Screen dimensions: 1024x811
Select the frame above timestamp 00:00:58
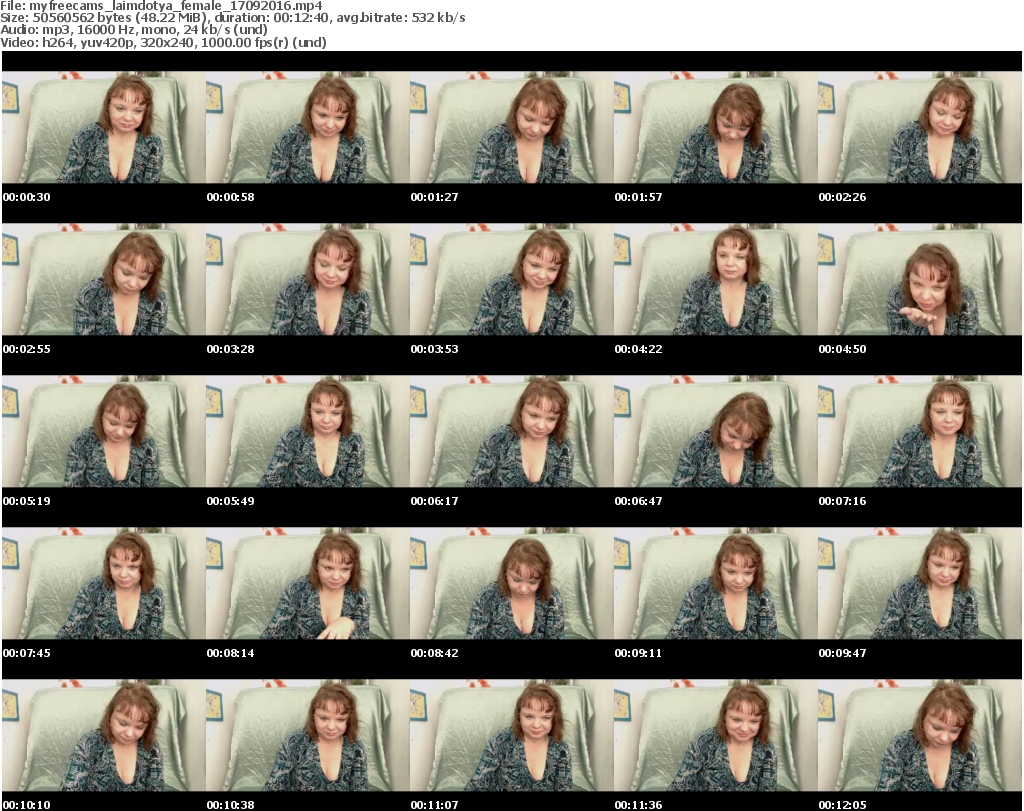pyautogui.click(x=307, y=127)
